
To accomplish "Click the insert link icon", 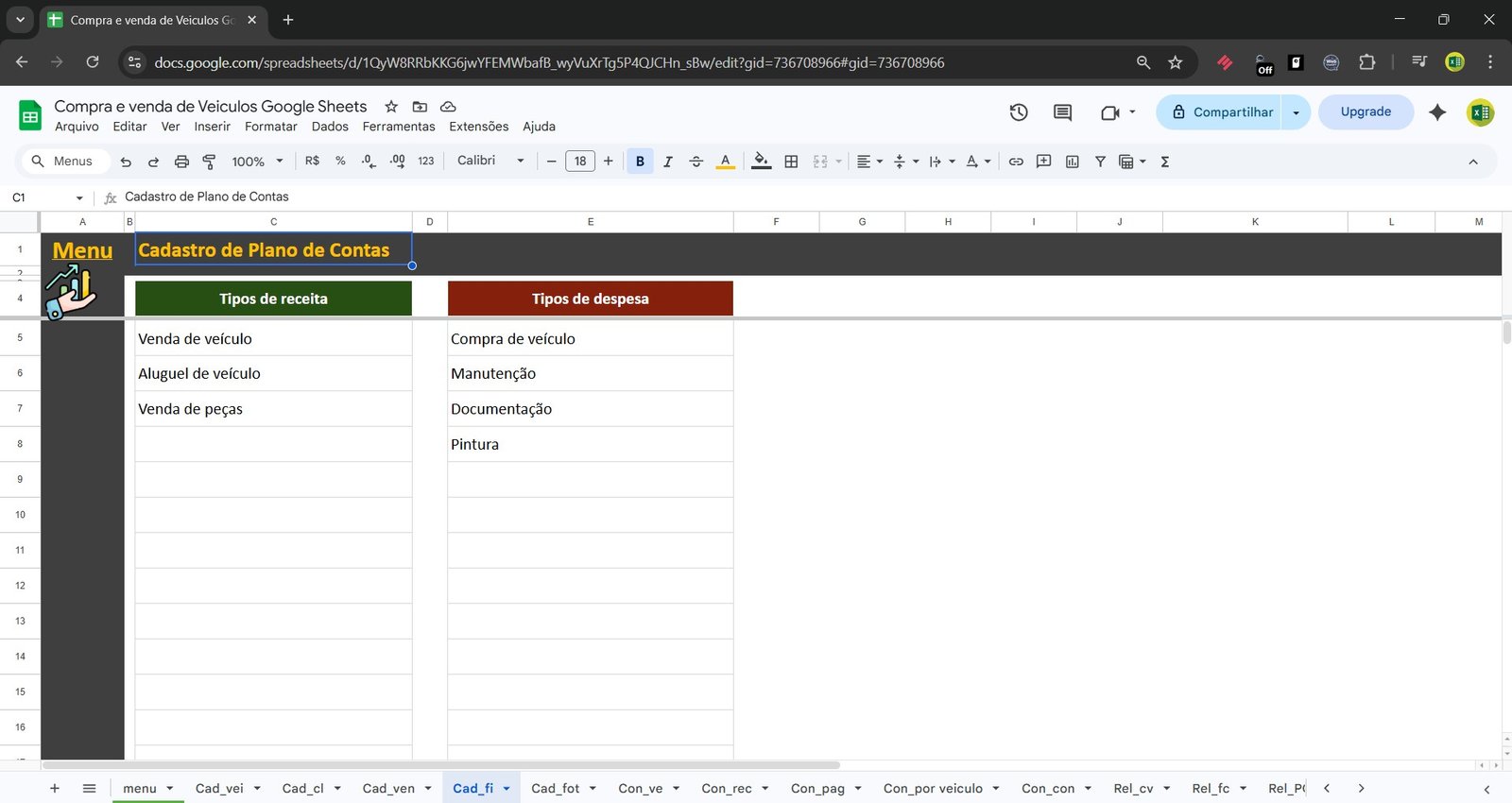I will point(1016,162).
